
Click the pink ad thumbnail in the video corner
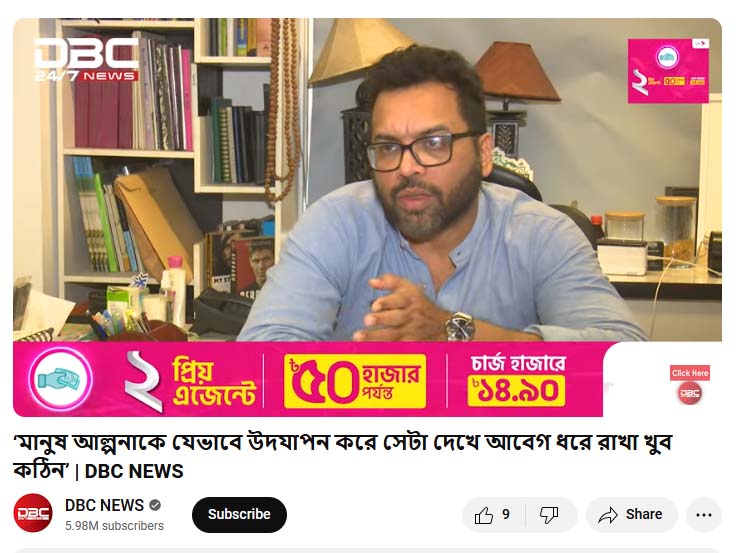668,71
